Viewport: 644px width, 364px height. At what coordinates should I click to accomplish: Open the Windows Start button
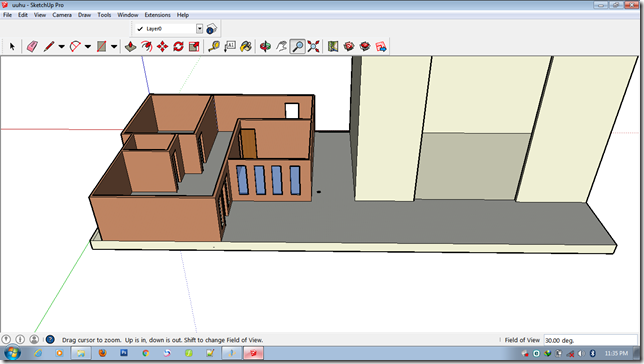12,353
